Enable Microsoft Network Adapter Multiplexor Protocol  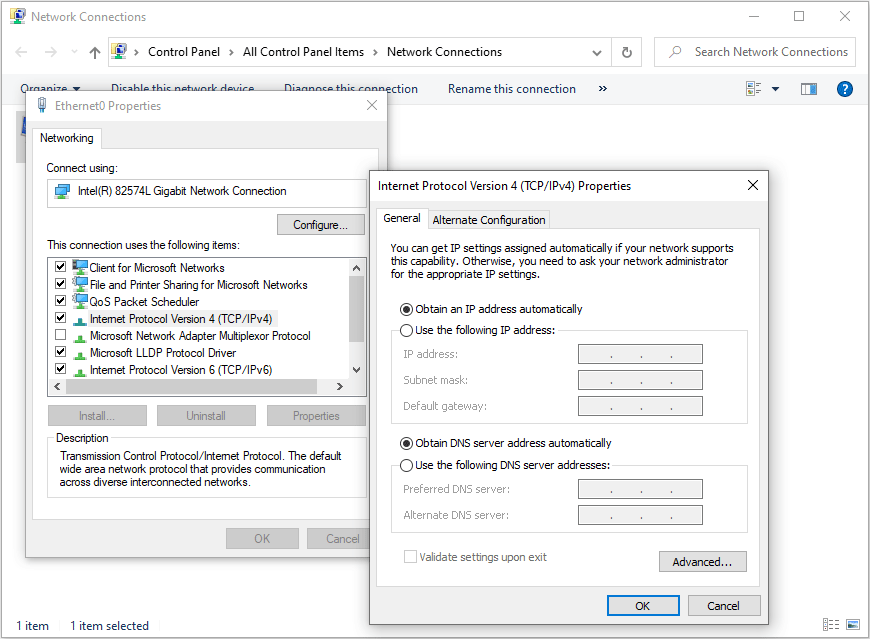pyautogui.click(x=60, y=335)
